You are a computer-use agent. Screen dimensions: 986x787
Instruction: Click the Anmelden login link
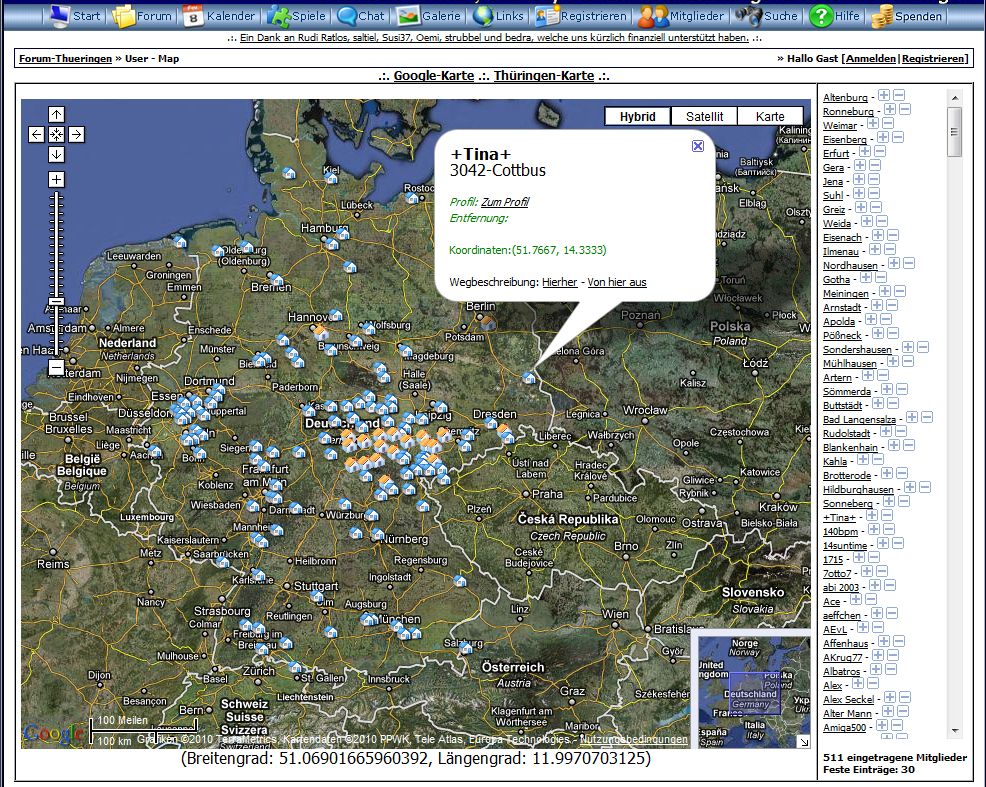click(871, 59)
